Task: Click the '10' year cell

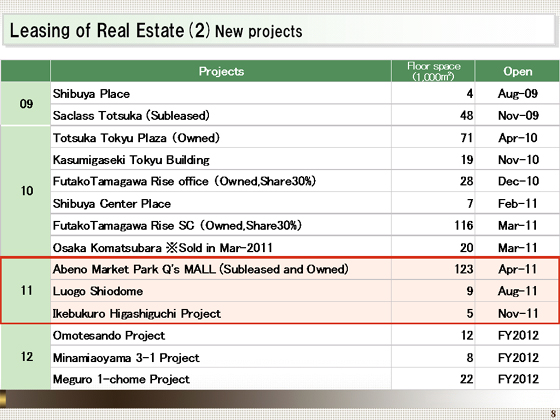Action: point(26,191)
